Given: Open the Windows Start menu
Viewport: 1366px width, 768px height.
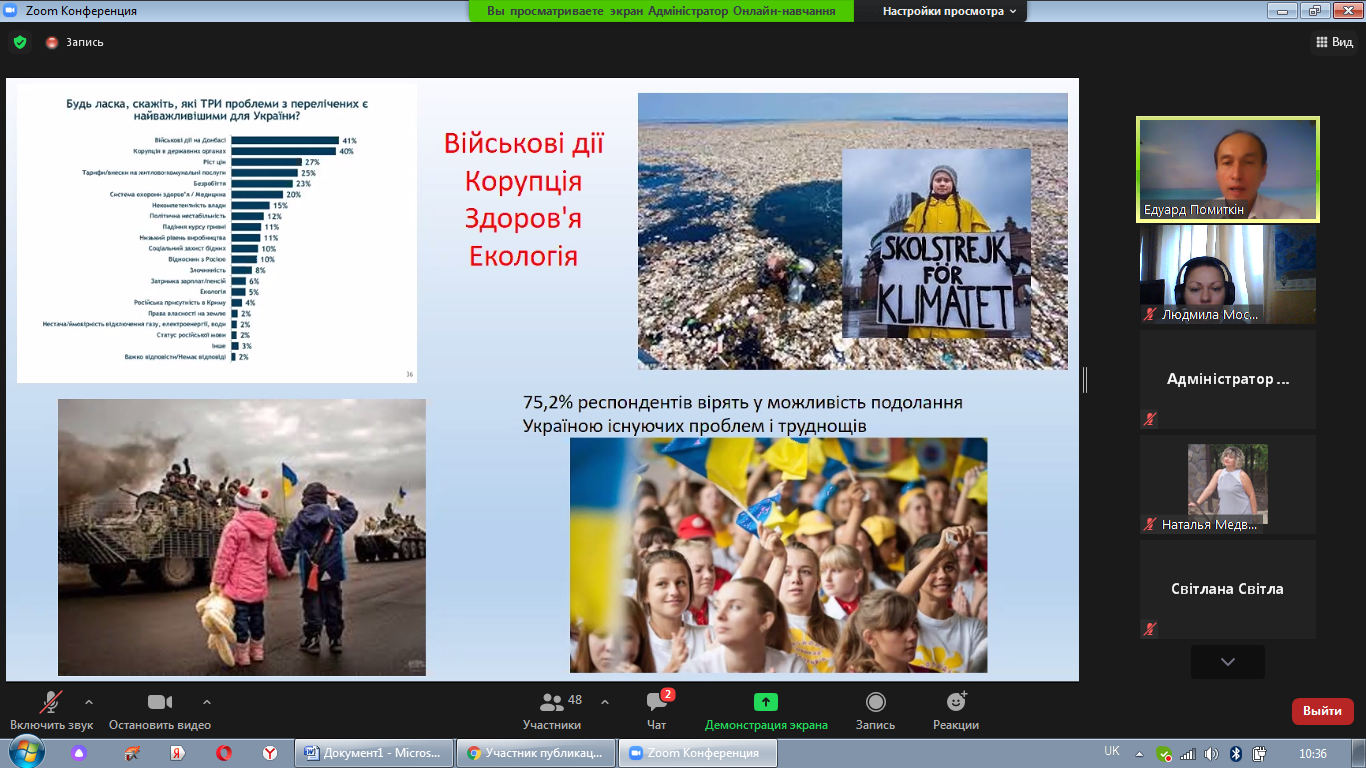Looking at the screenshot, I should point(25,752).
